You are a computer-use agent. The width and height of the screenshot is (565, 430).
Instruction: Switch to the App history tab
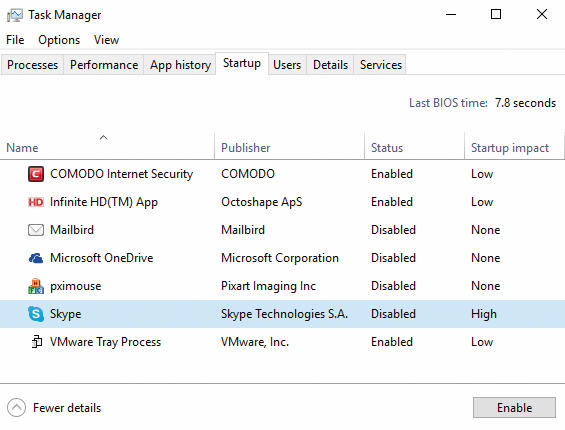click(180, 65)
